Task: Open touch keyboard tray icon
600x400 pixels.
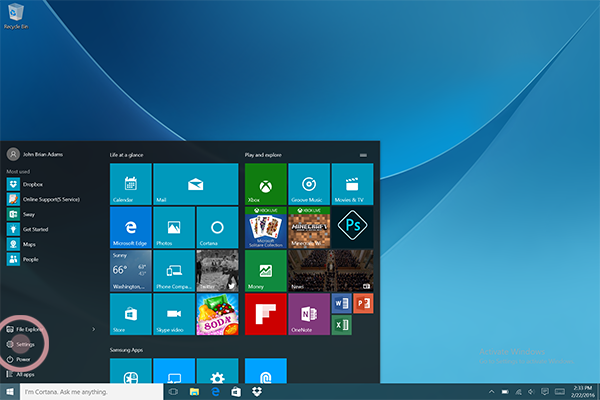Action: click(560, 392)
